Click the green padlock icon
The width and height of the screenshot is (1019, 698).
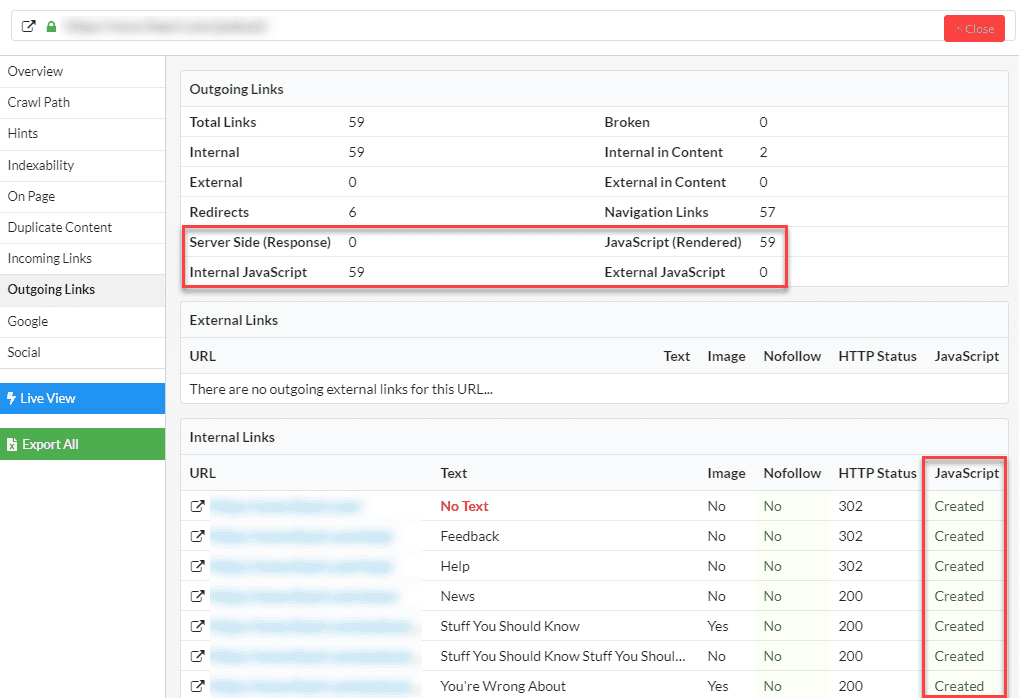coord(51,27)
